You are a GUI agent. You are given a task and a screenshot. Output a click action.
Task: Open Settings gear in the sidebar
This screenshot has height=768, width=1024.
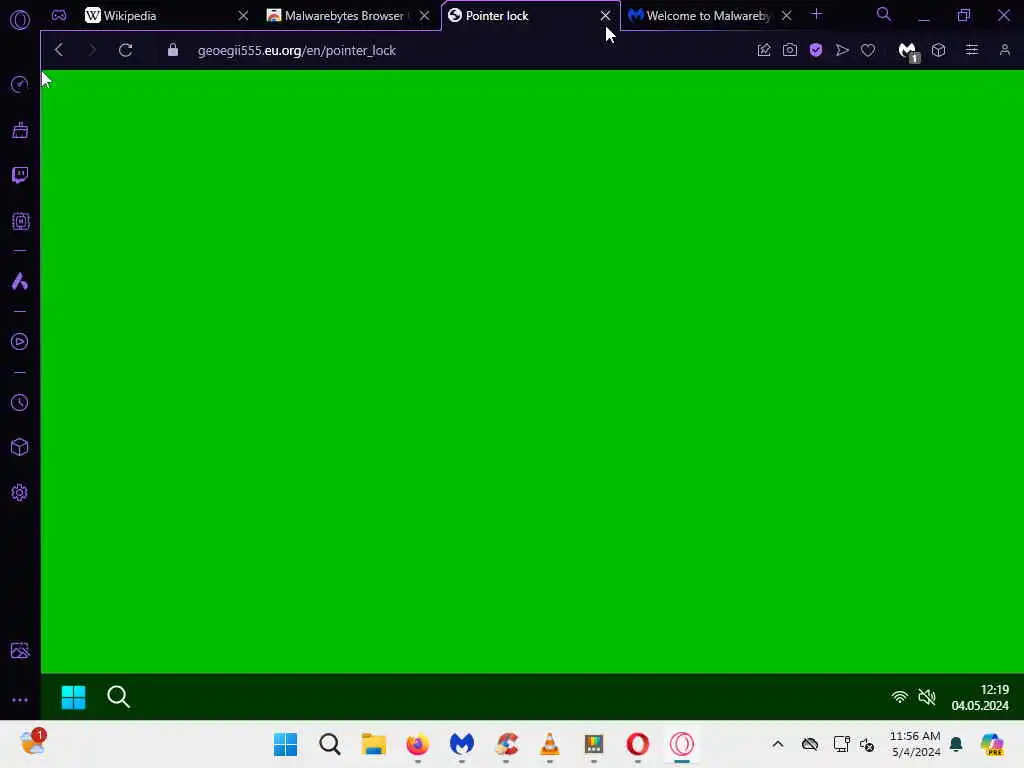(x=20, y=492)
